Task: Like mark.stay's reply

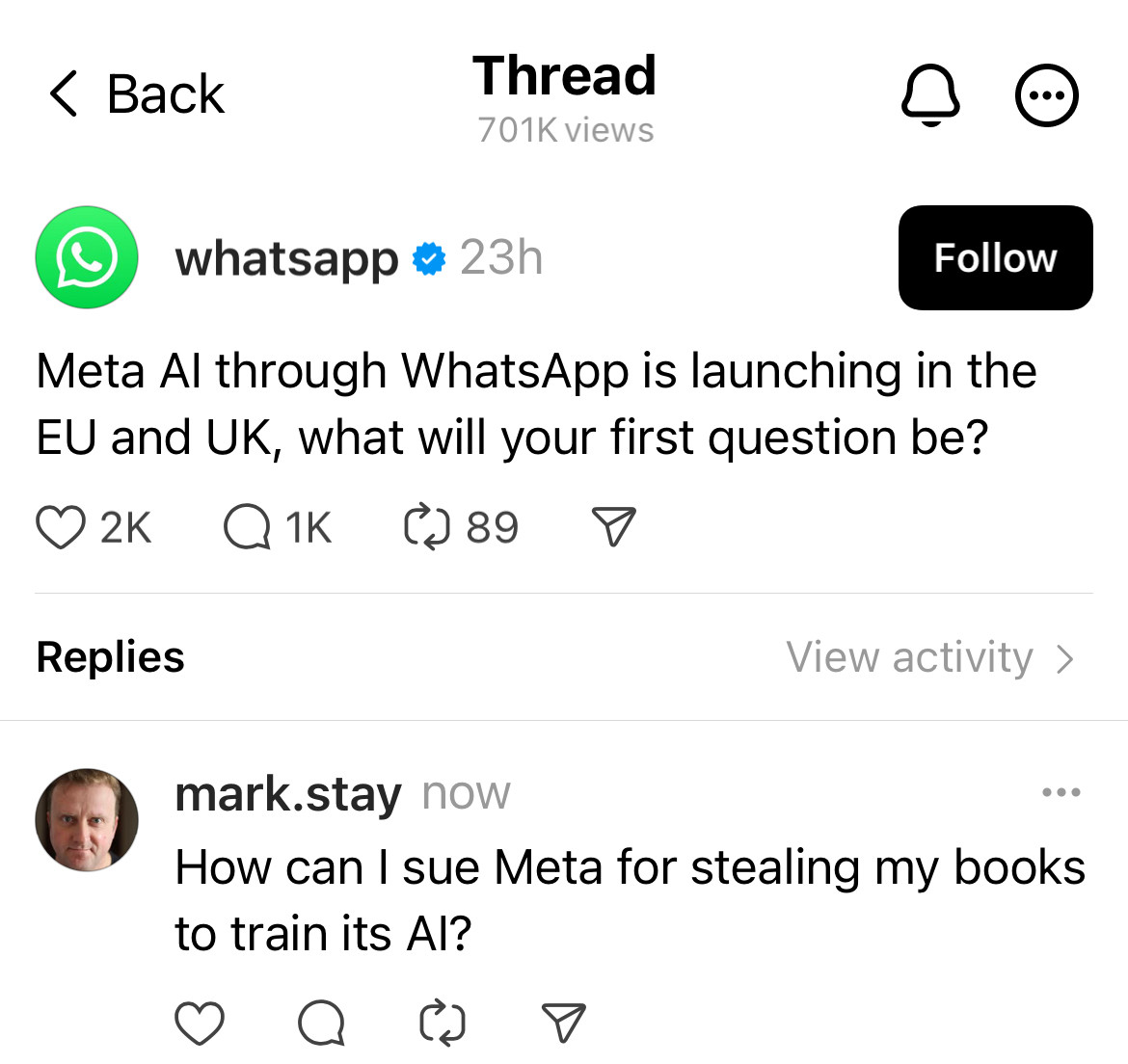Action: click(x=200, y=1023)
